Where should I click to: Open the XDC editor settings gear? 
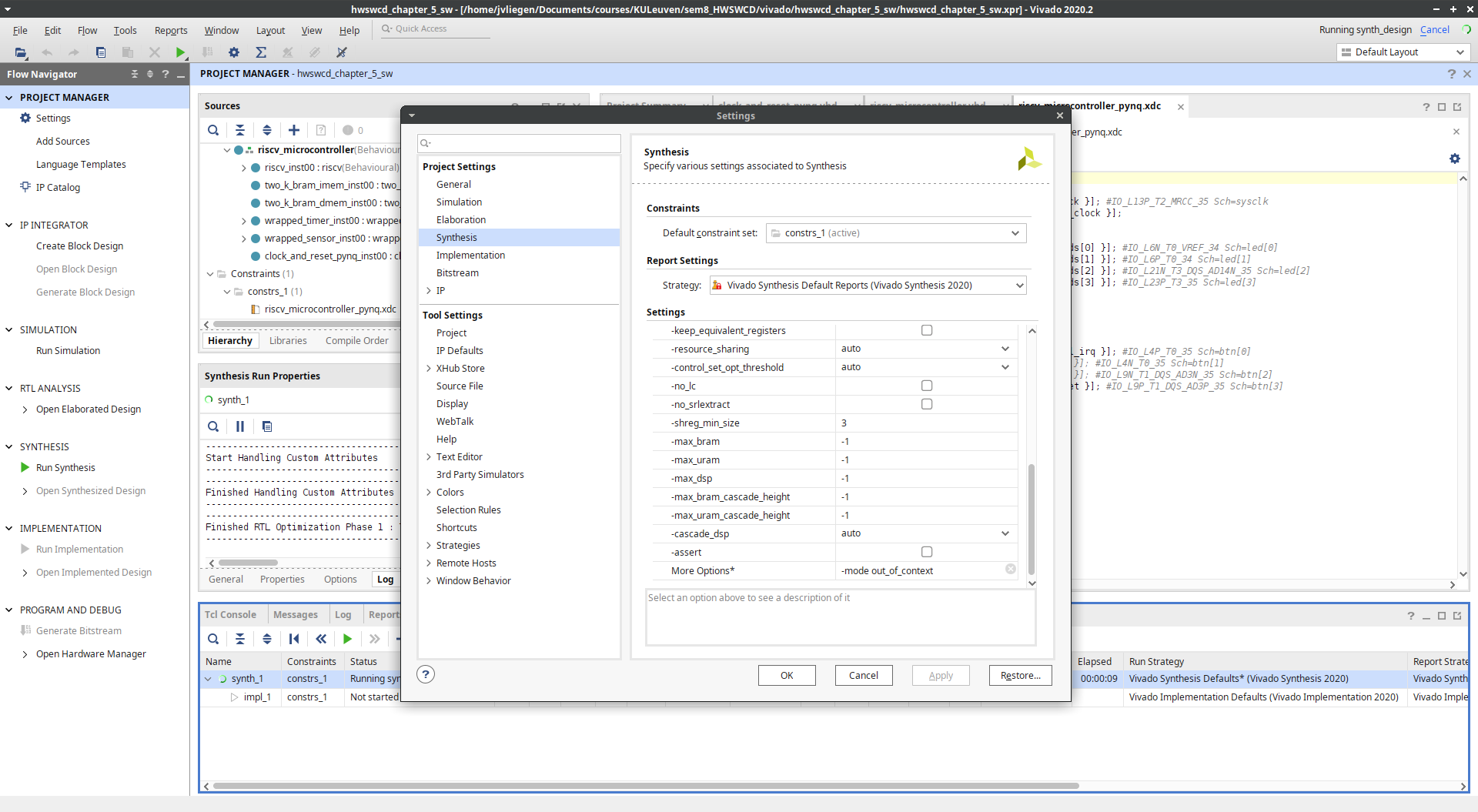coord(1455,159)
